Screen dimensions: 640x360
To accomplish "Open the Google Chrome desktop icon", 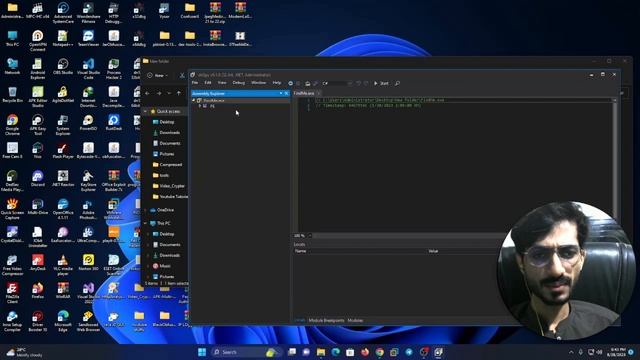I will (x=12, y=124).
